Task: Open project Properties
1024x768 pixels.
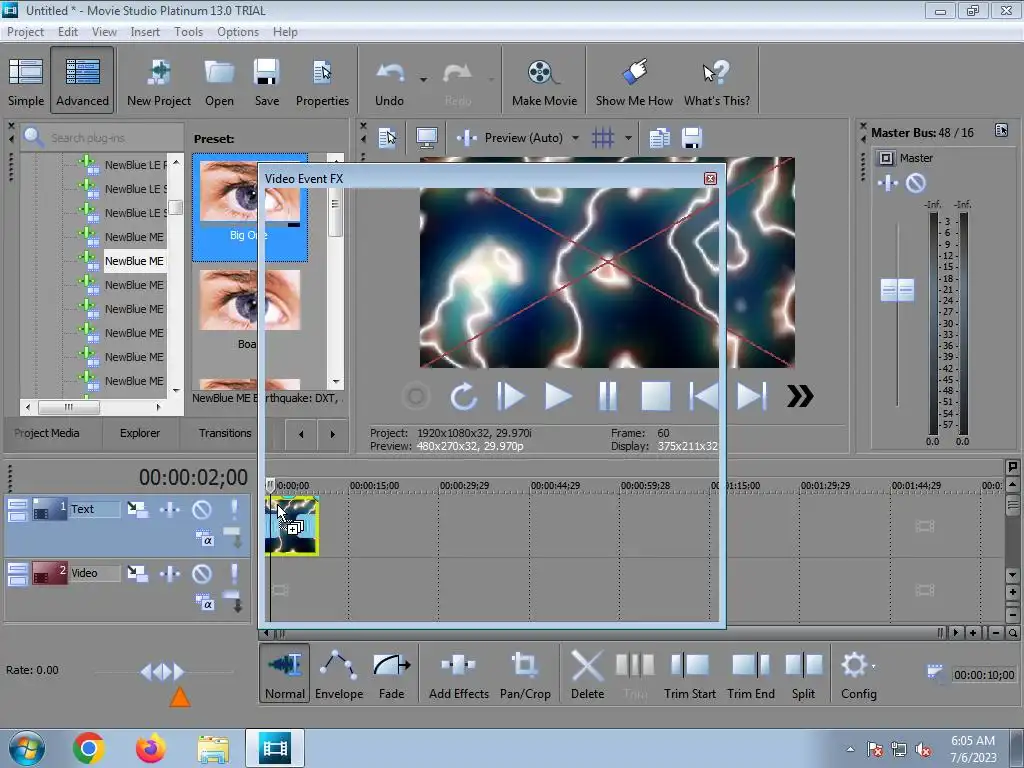Action: [322, 82]
